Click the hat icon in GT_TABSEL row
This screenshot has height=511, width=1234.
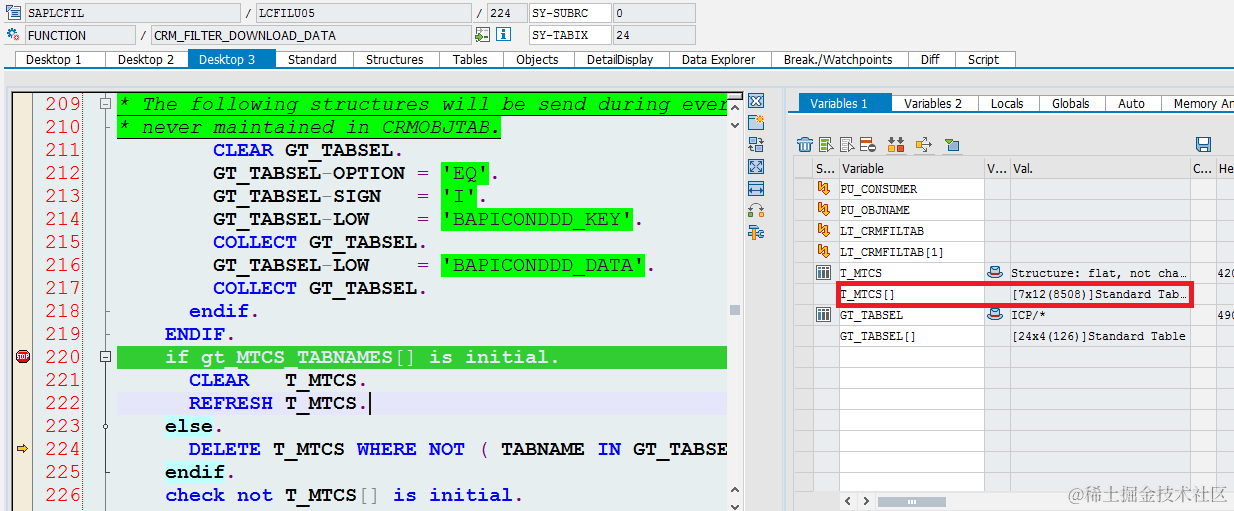[x=995, y=314]
